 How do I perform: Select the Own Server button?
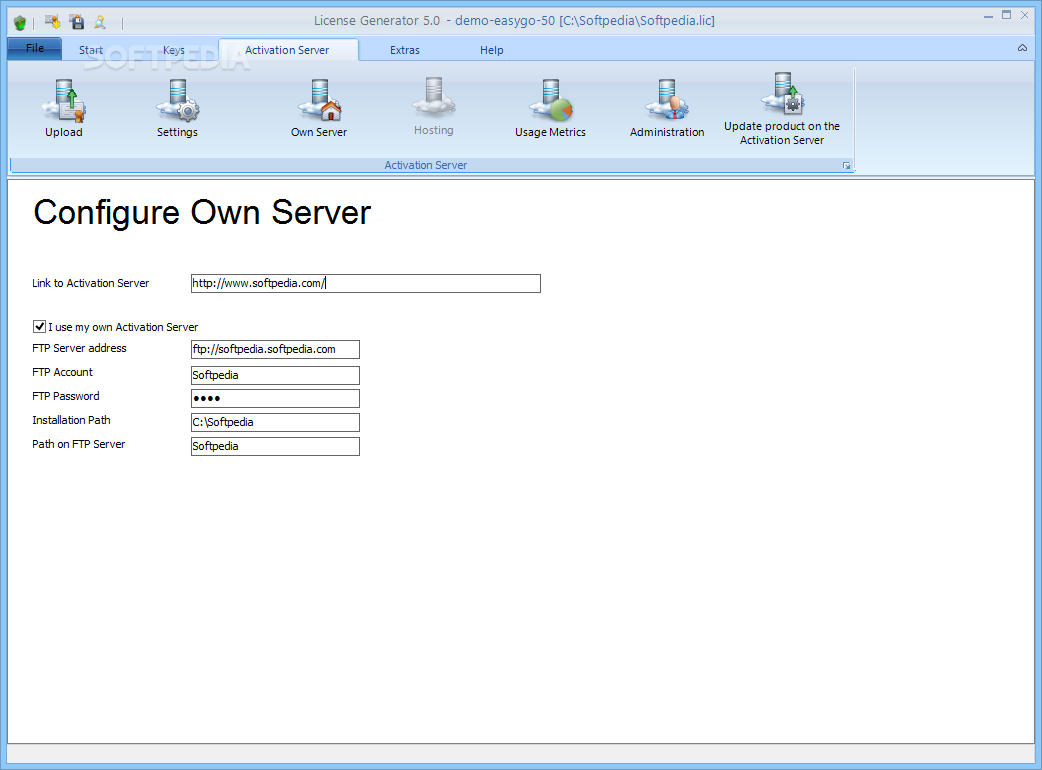click(319, 108)
